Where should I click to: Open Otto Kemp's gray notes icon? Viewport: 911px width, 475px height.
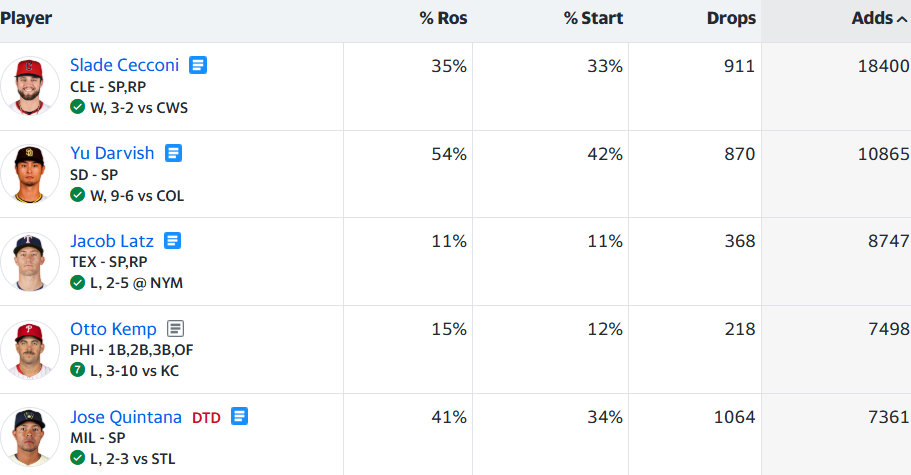tap(175, 329)
